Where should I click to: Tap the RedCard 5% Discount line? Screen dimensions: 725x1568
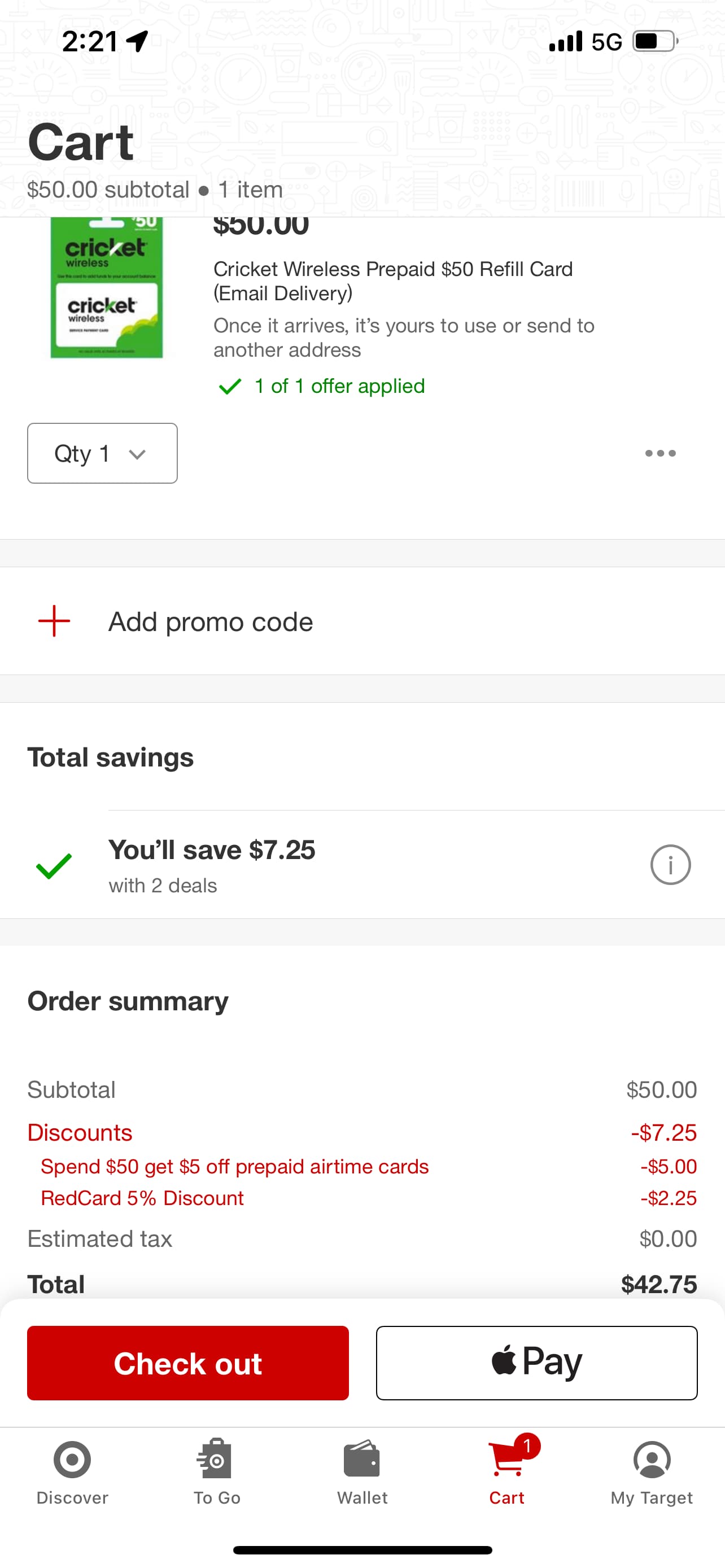coord(142,1198)
